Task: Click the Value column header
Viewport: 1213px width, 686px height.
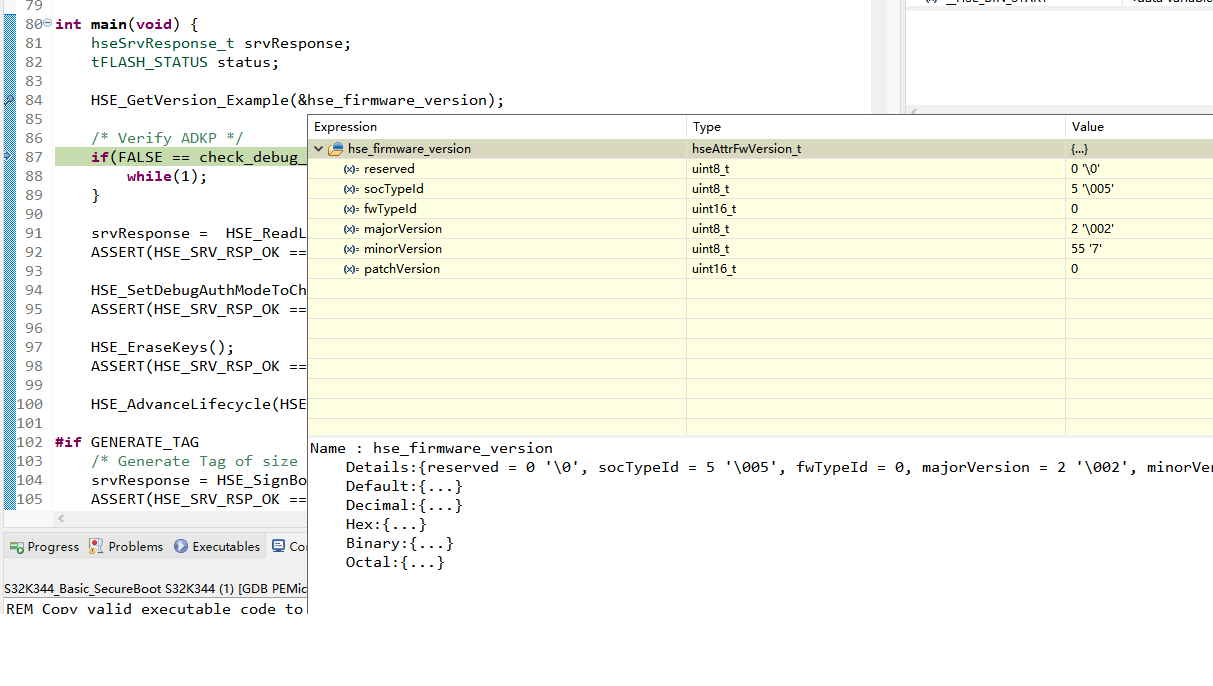Action: pos(1139,127)
